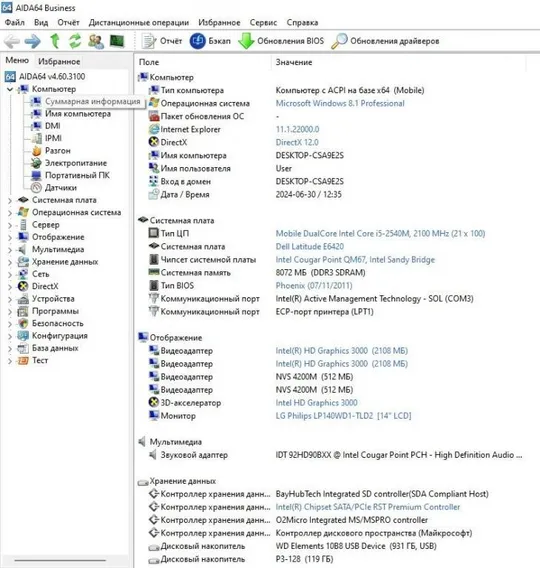
Task: Click the 3D-акселератор row icon
Action: pyautogui.click(x=154, y=402)
